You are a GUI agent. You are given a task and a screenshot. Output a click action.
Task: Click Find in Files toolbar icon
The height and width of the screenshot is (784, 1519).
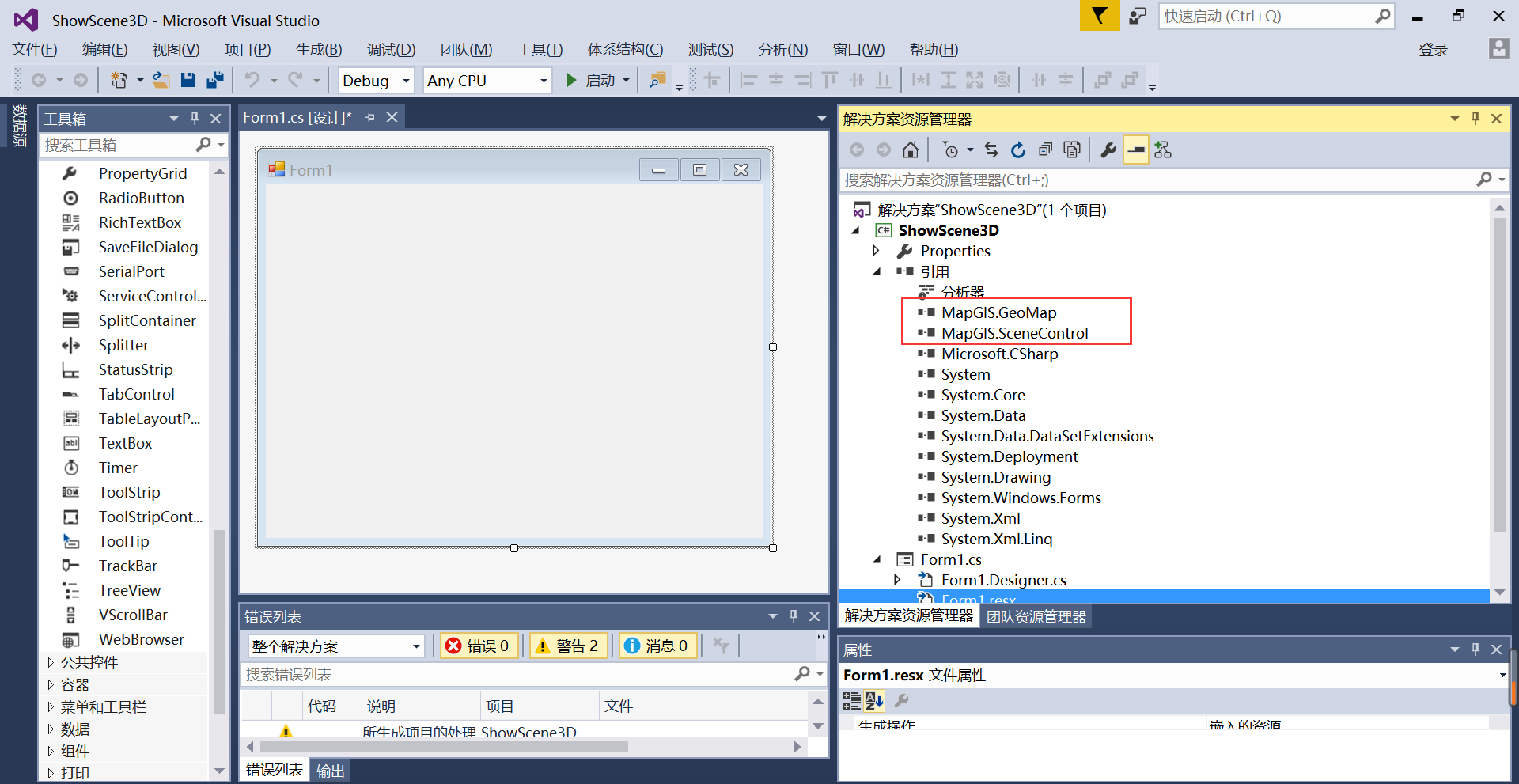click(x=657, y=80)
